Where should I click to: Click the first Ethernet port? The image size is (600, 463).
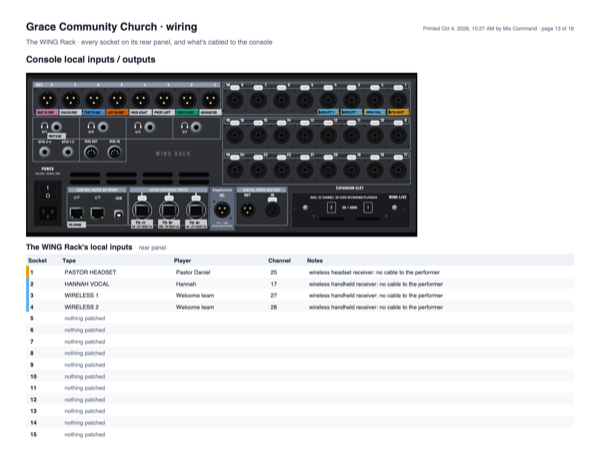77,213
